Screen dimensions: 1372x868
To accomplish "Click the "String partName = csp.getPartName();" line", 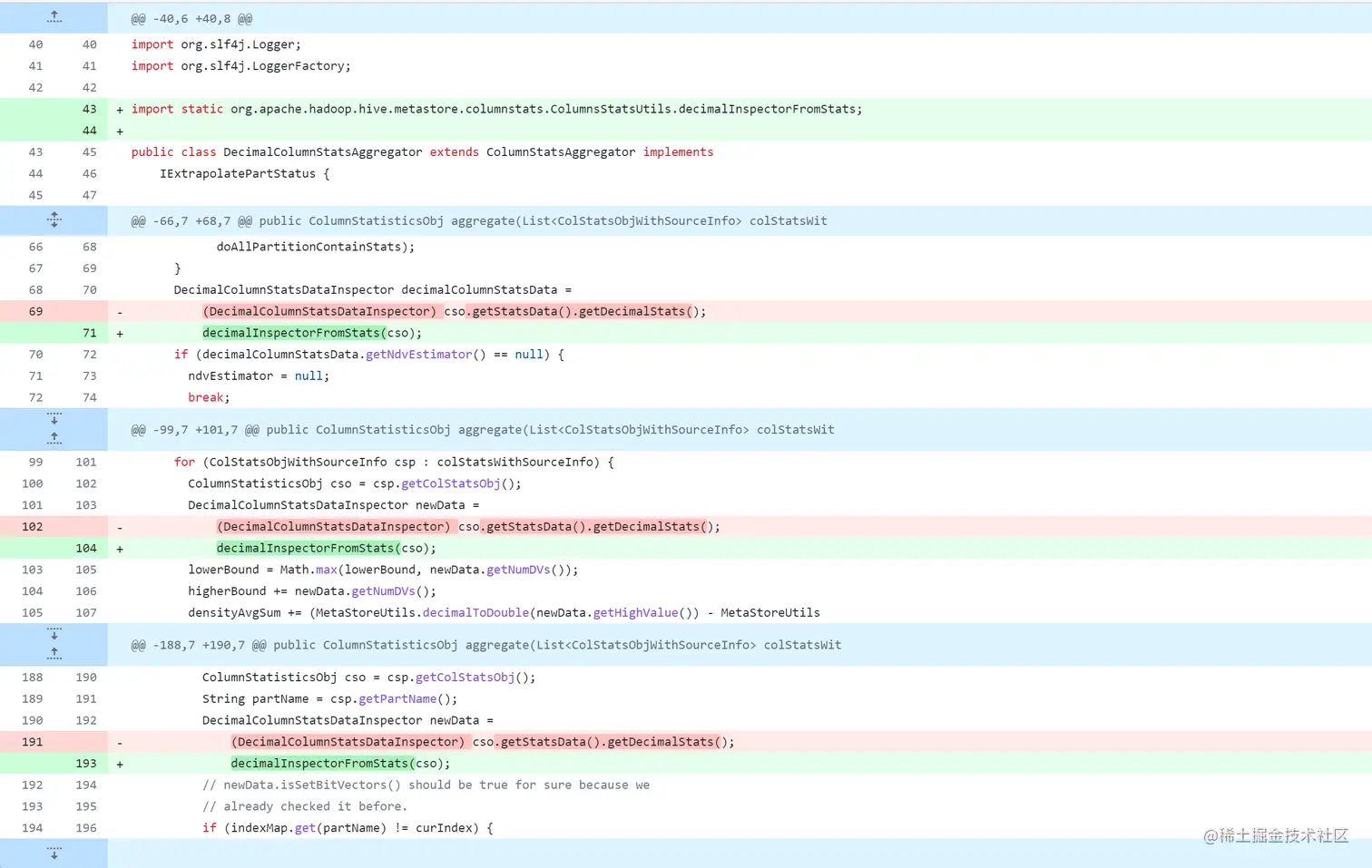I will pyautogui.click(x=329, y=699).
